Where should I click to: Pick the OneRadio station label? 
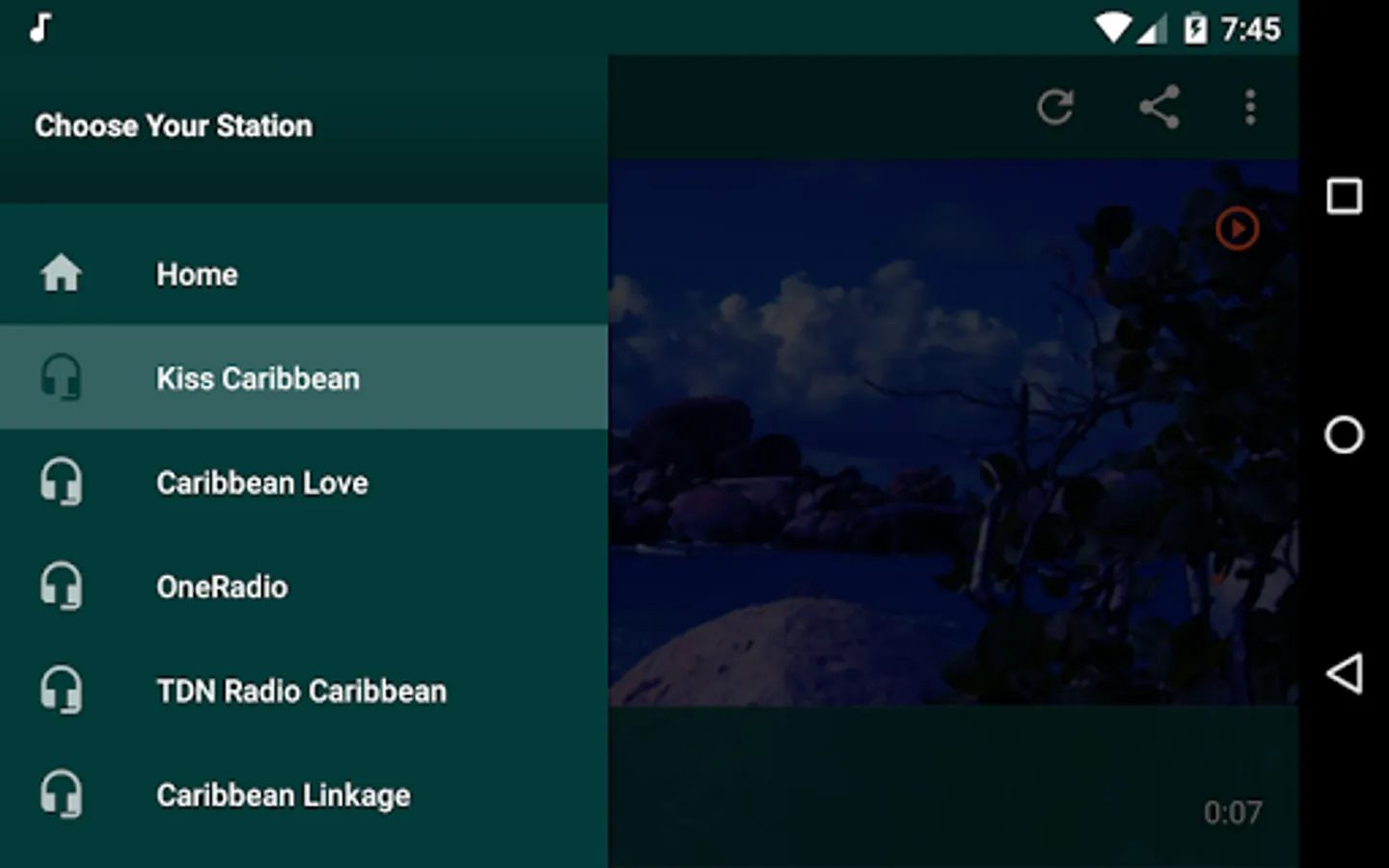coord(222,586)
